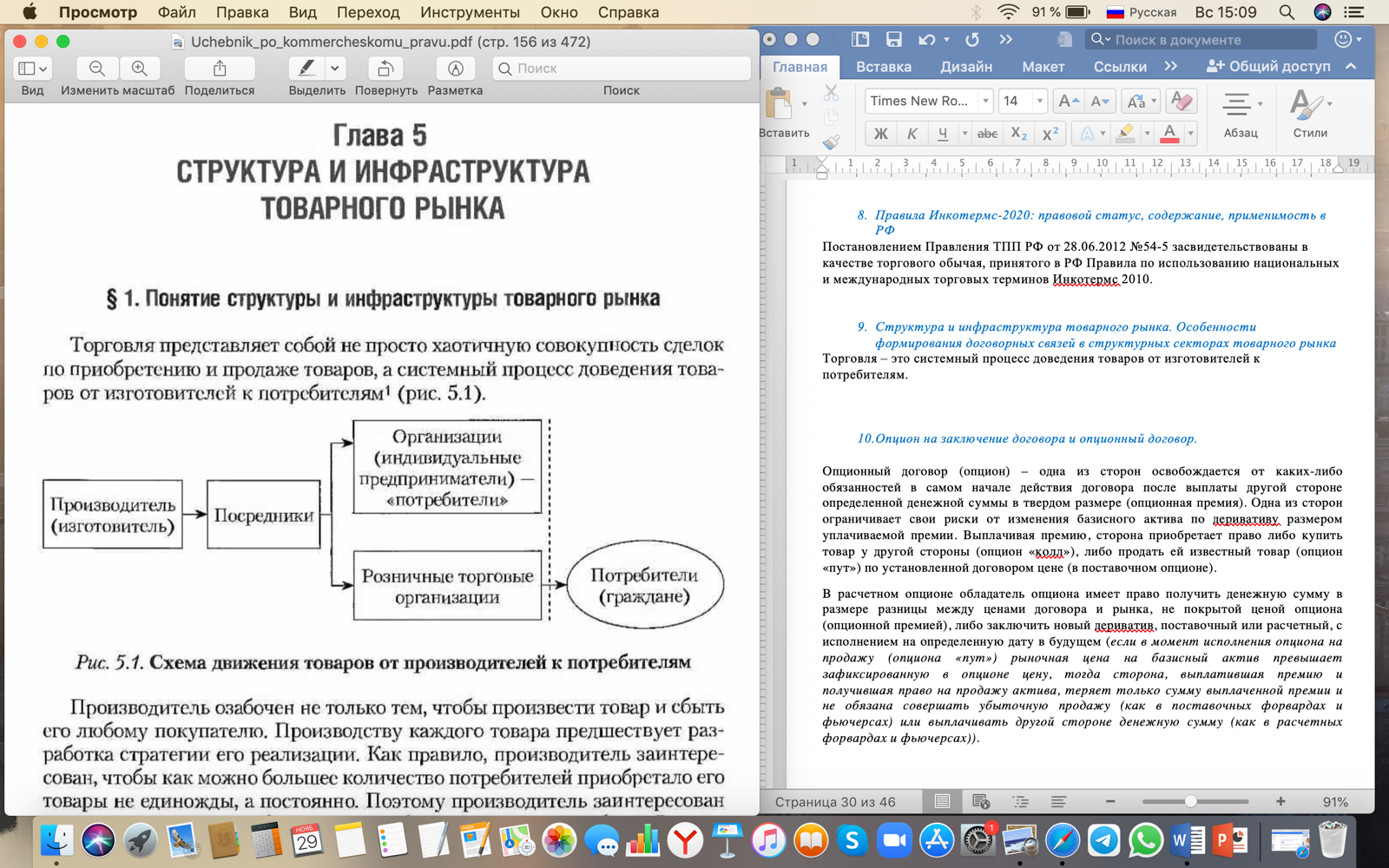The width and height of the screenshot is (1389, 868).
Task: Apply red font color swatch
Action: (x=1169, y=134)
